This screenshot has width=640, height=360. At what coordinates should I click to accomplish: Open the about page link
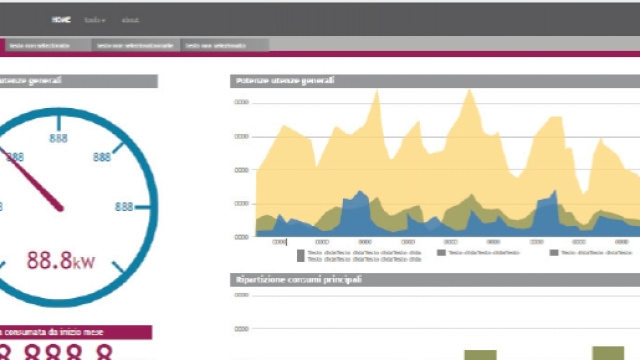click(130, 20)
